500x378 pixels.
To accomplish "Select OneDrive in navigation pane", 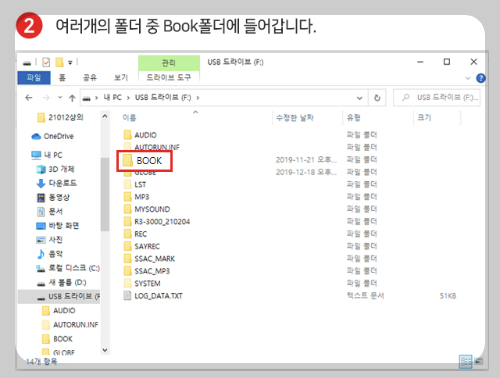I will [52, 136].
